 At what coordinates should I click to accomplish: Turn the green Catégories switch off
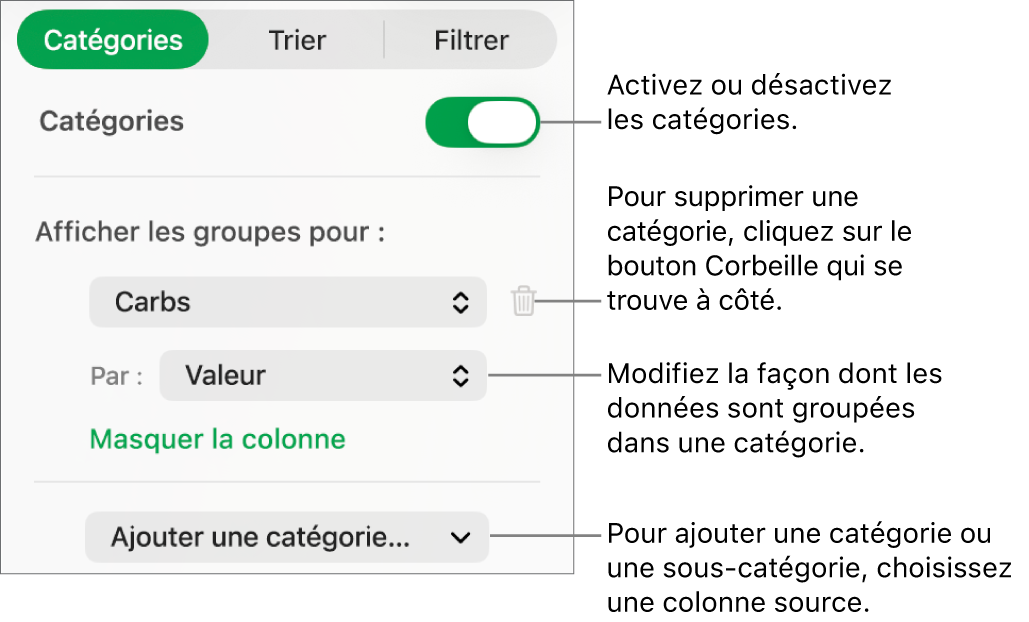pos(482,121)
